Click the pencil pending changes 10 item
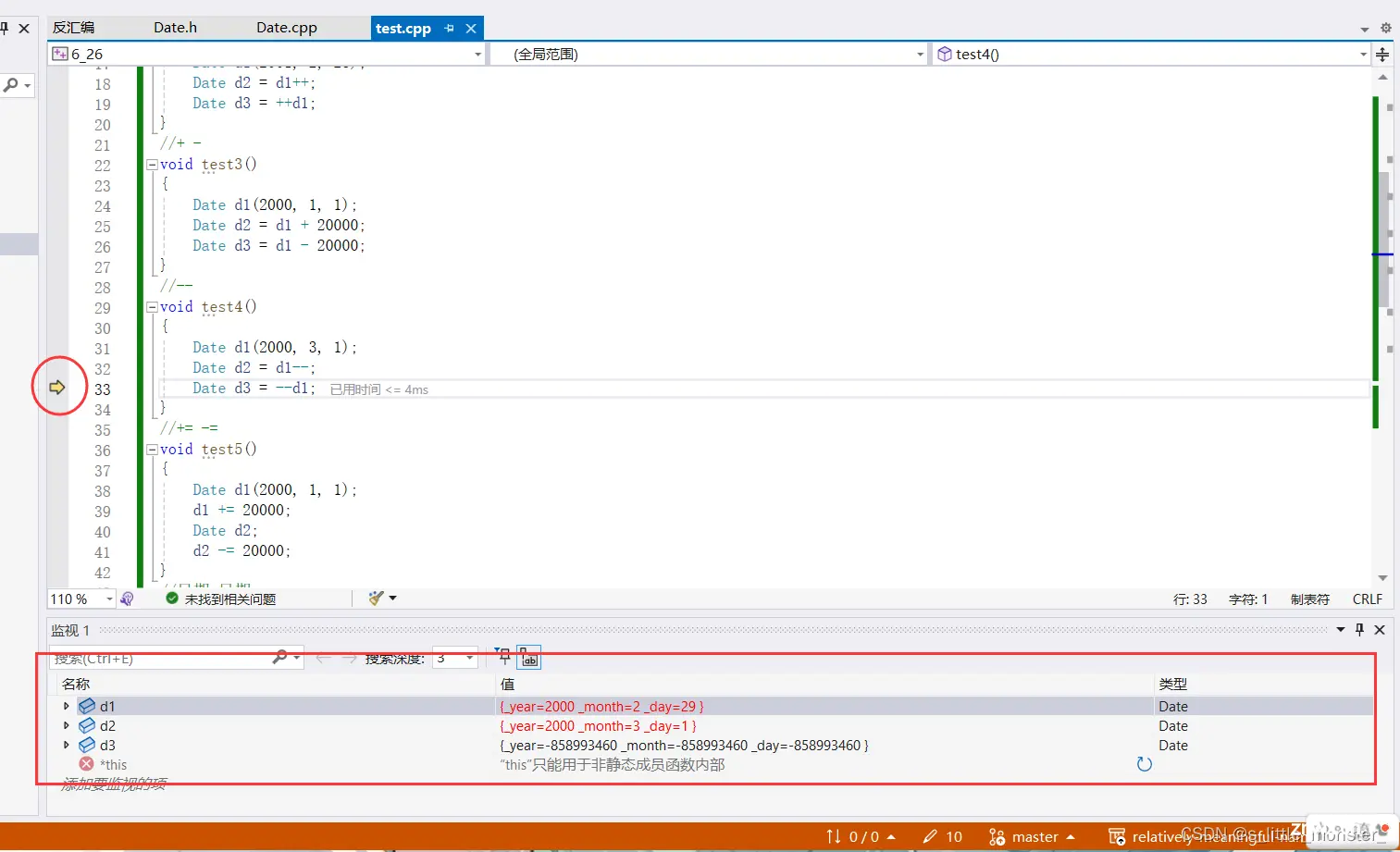Screen dimensions: 1400x852 943,837
